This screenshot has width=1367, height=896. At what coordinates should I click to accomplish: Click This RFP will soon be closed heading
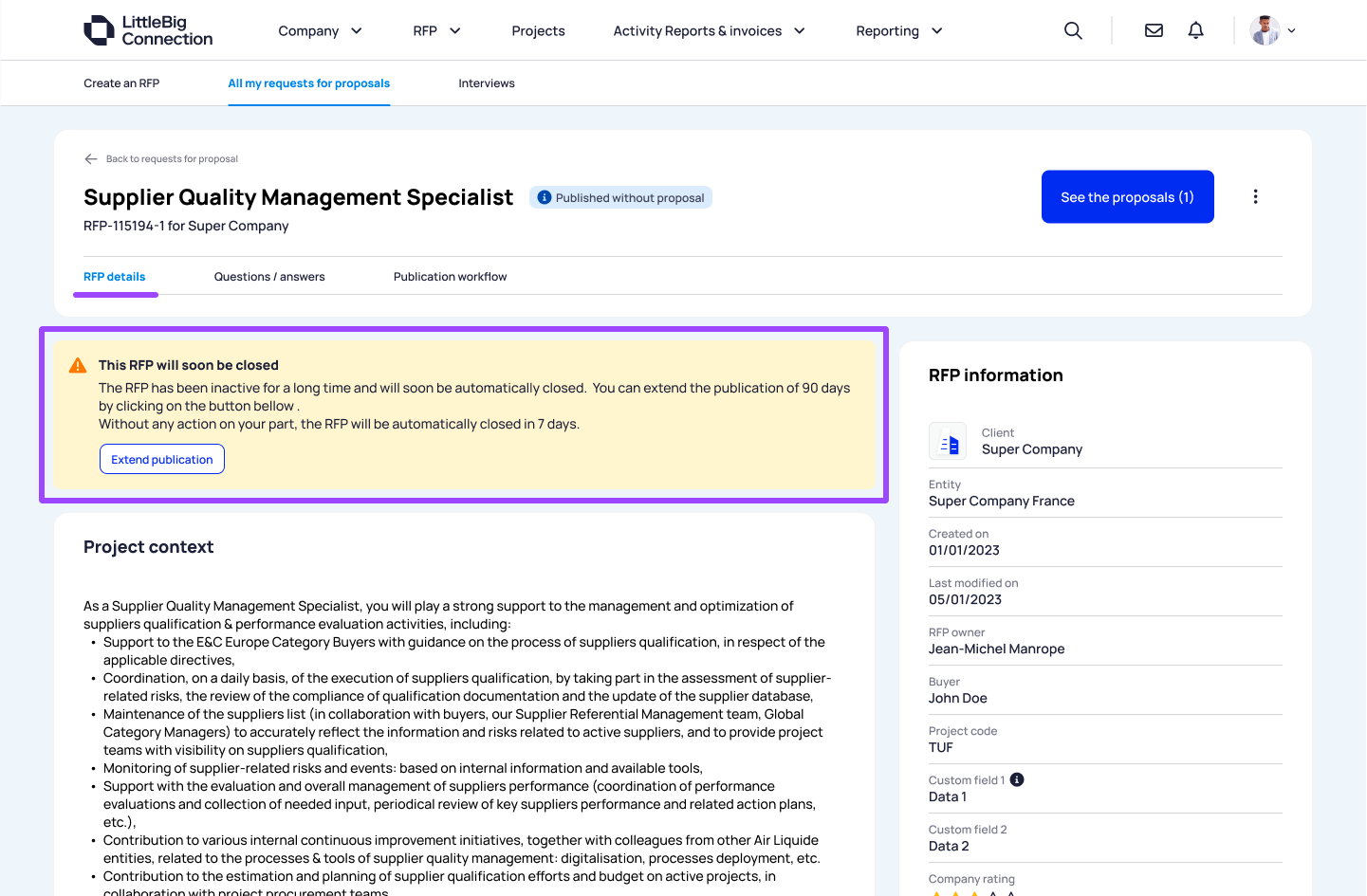(x=189, y=365)
